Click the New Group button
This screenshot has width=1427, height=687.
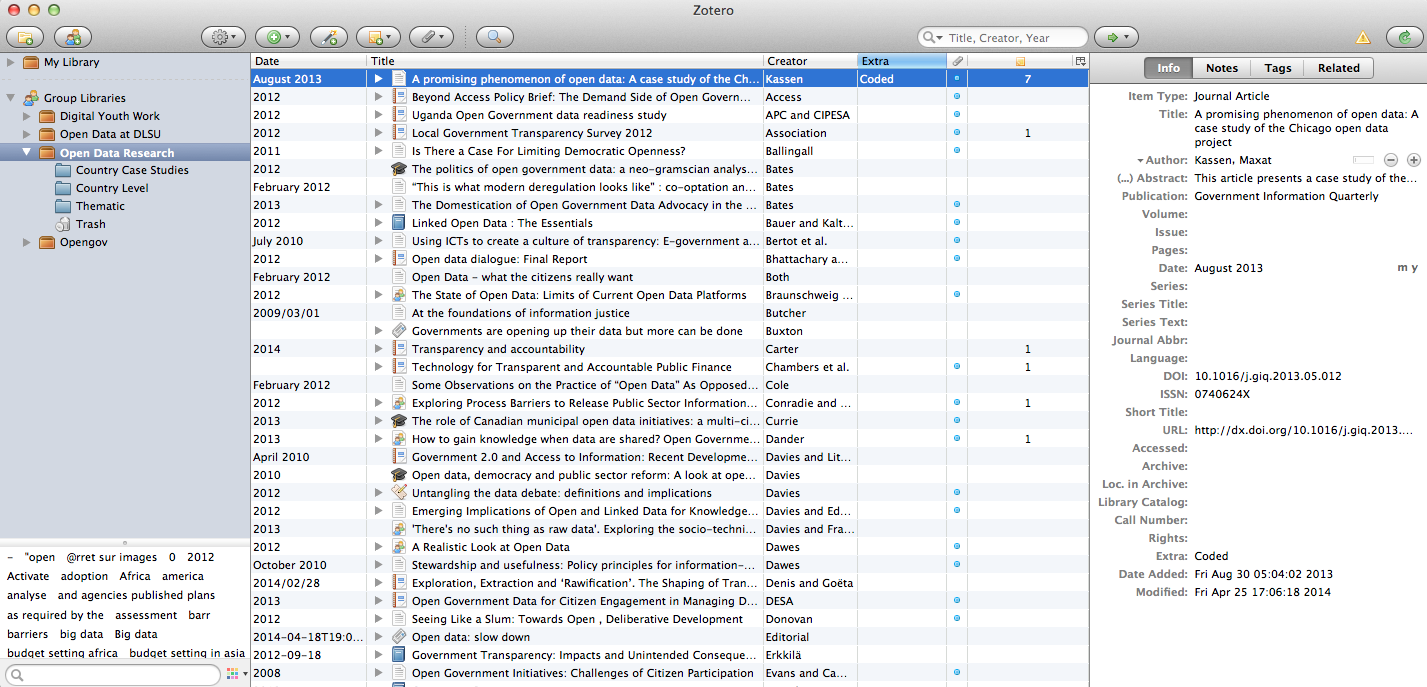72,37
